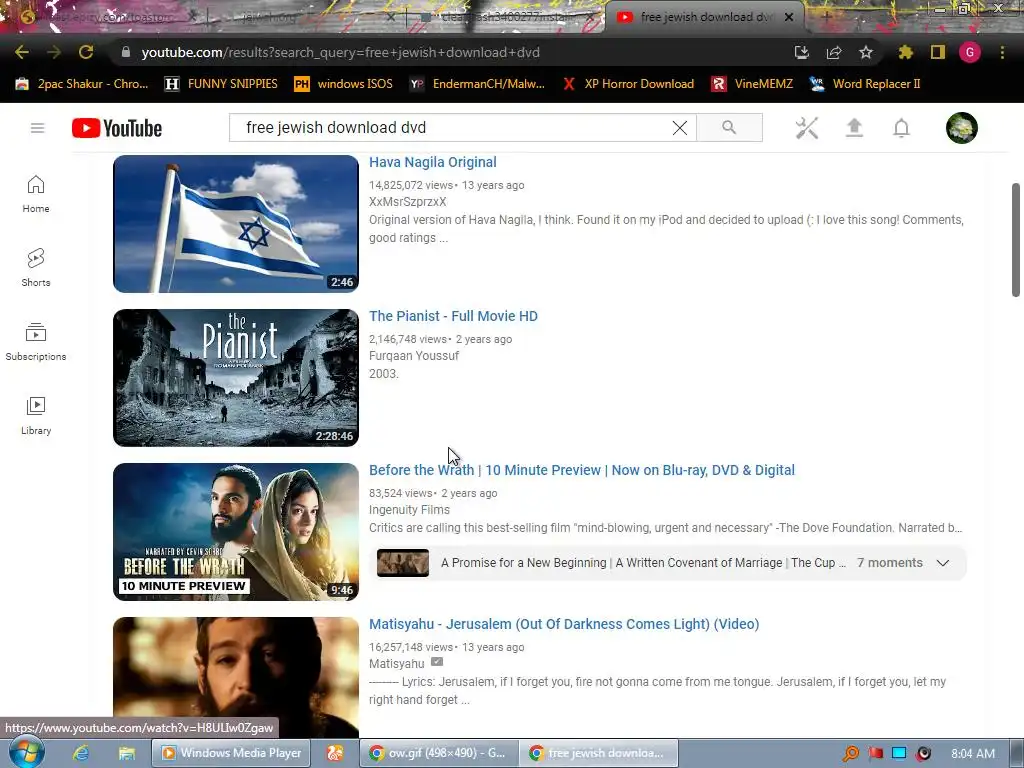Open Chrome three-dot menu

(x=1002, y=52)
